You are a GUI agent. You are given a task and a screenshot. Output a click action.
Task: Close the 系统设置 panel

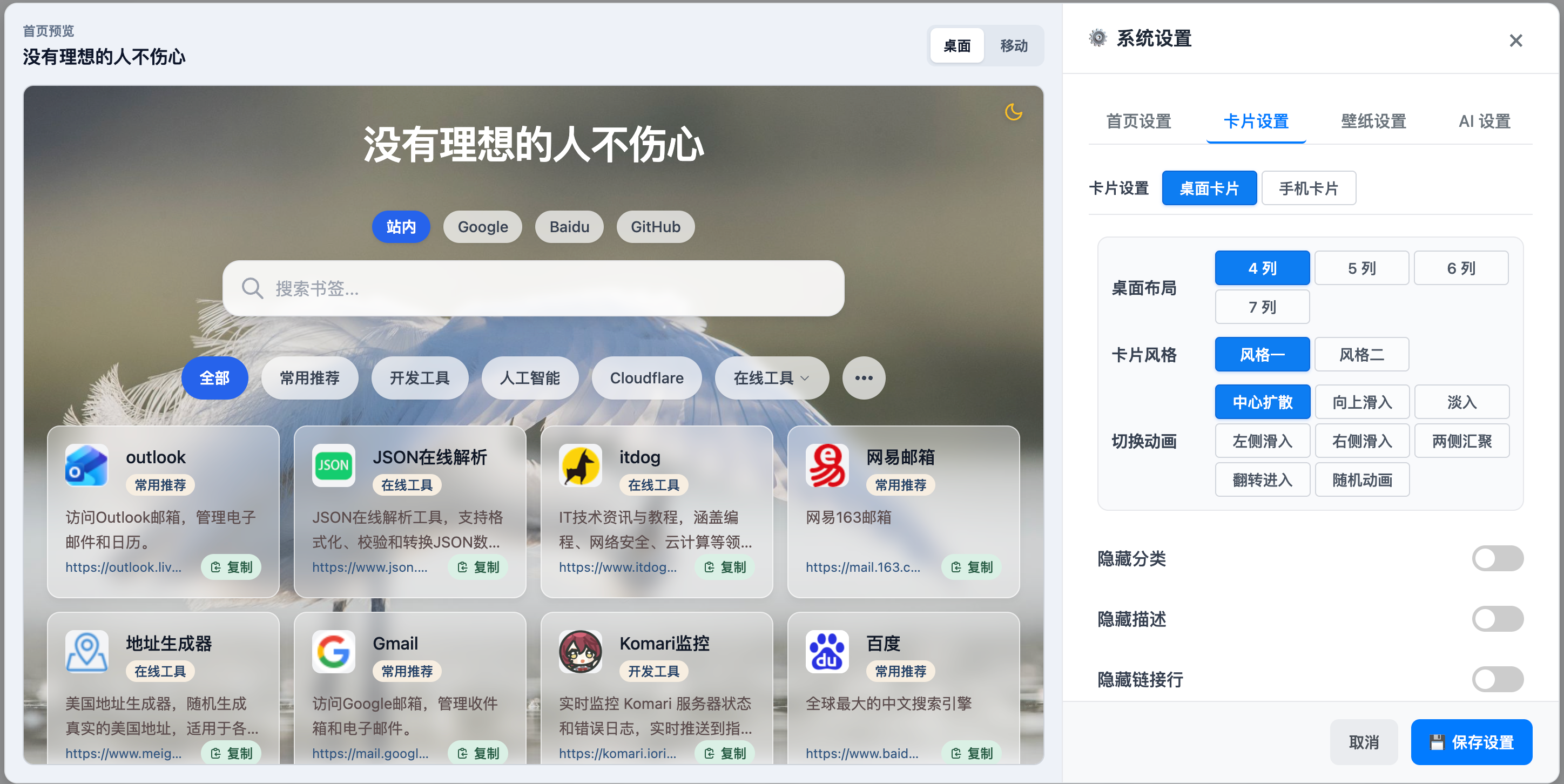(1516, 40)
